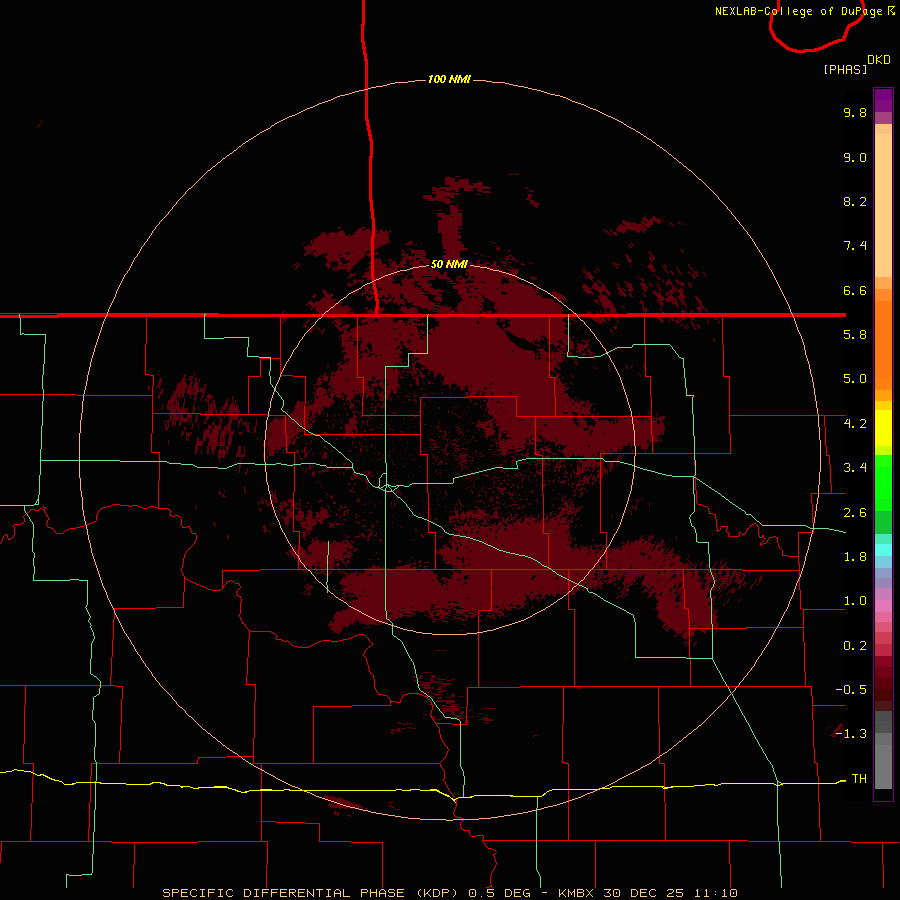Select the 5.8 scale label
The height and width of the screenshot is (900, 900).
(855, 335)
